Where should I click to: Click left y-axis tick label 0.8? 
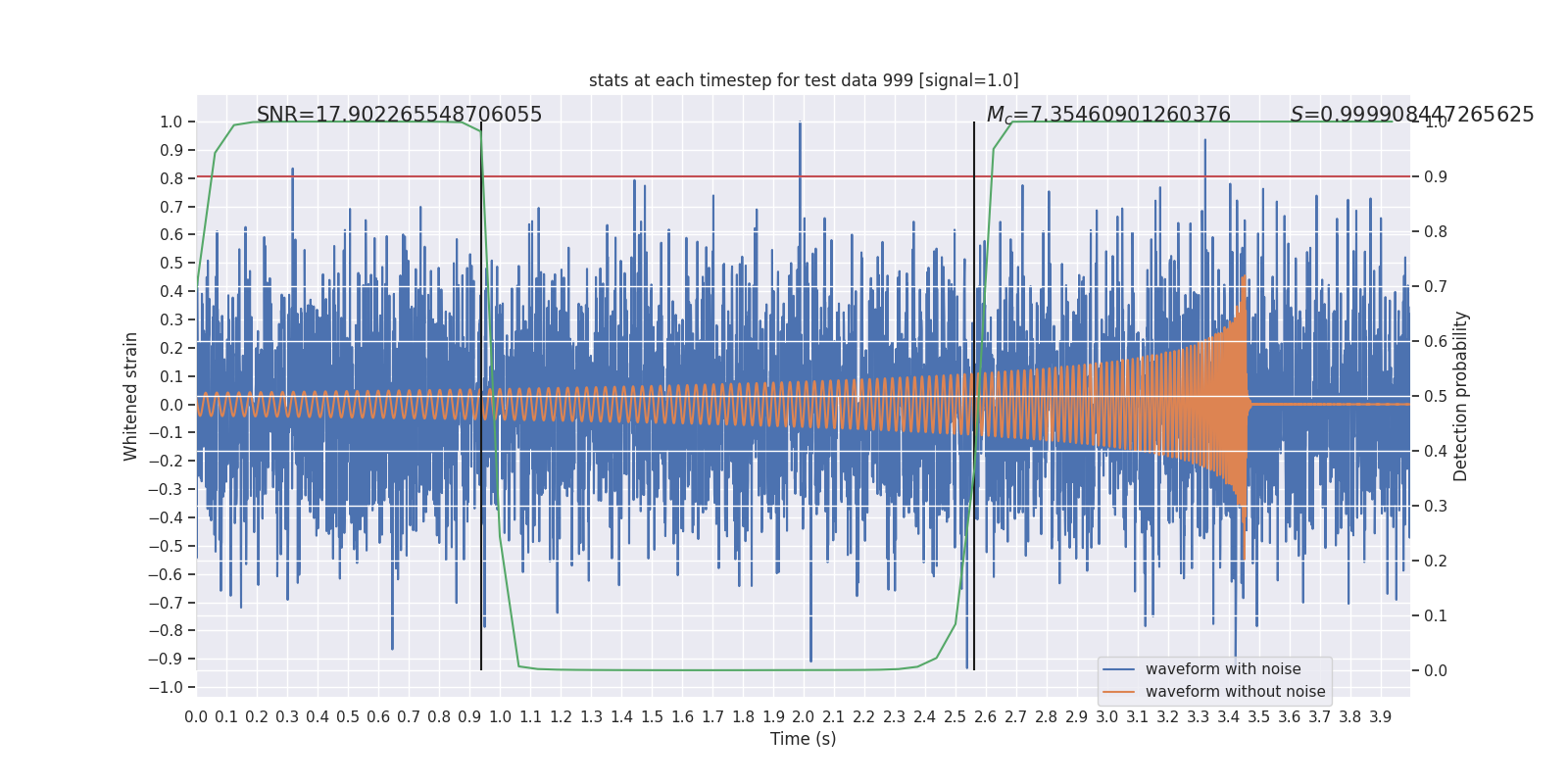(x=171, y=178)
